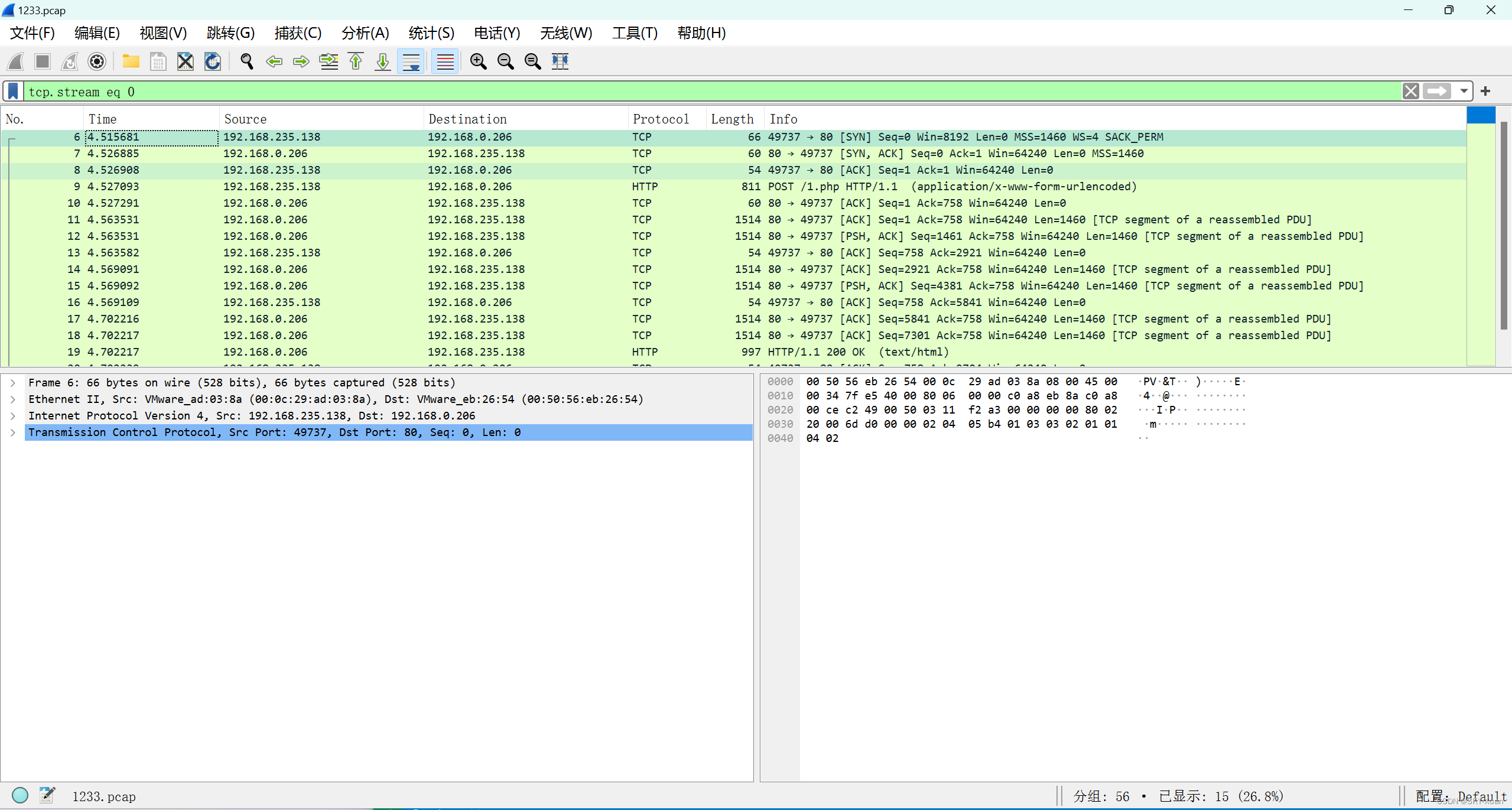1512x810 pixels.
Task: Reload this capture file
Action: [212, 61]
